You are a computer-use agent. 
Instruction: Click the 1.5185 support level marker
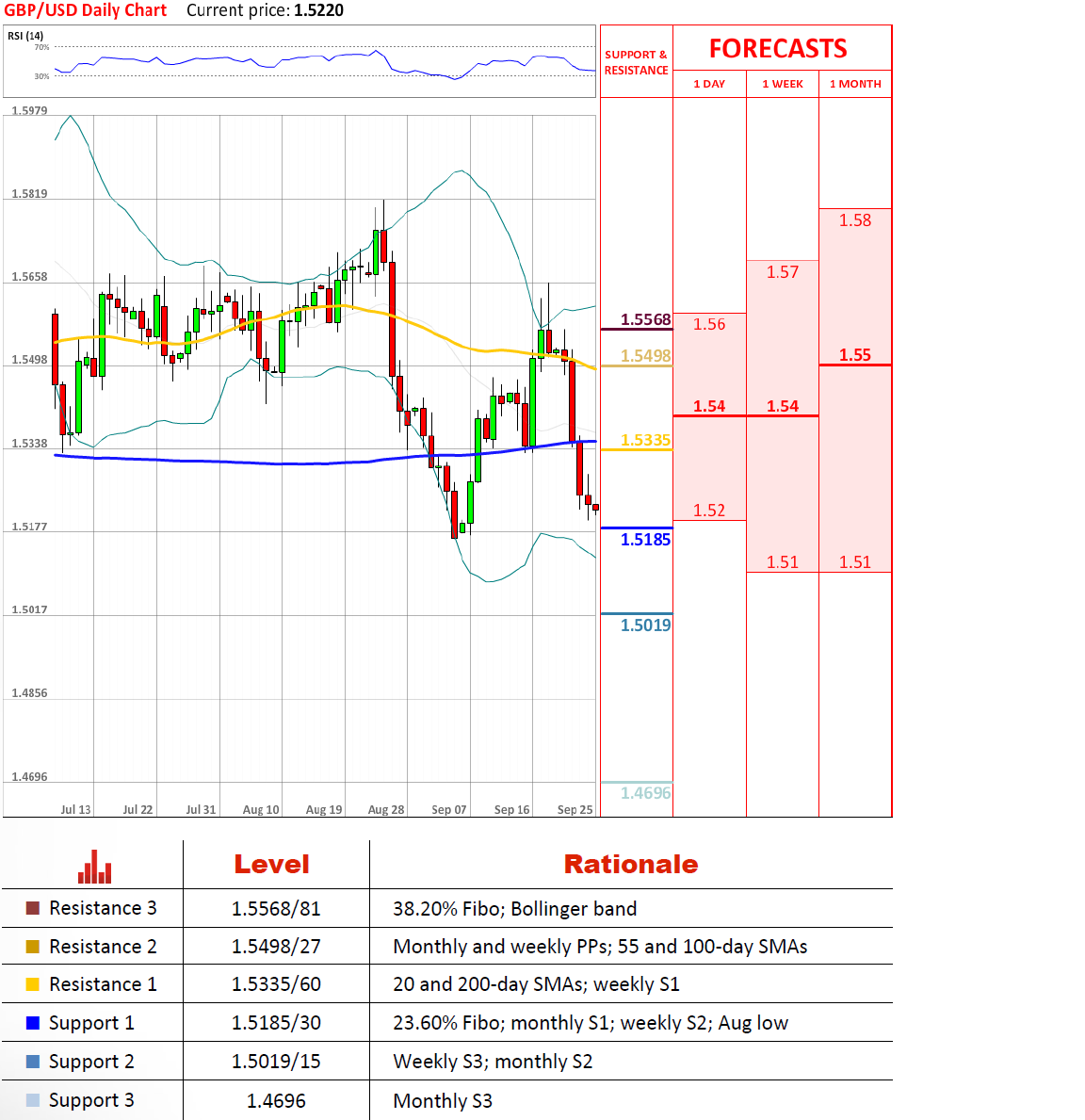tap(645, 540)
